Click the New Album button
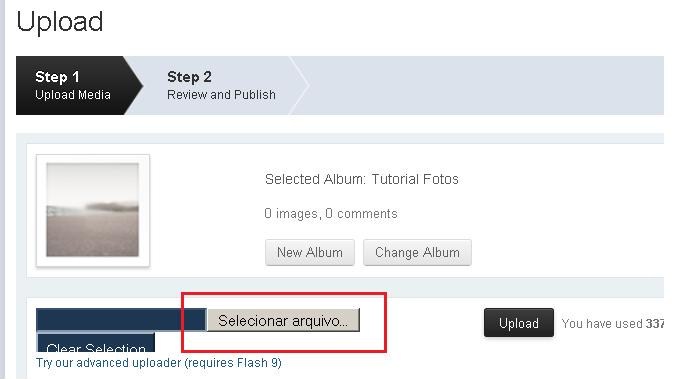Screen dimensions: 687x379 point(310,252)
